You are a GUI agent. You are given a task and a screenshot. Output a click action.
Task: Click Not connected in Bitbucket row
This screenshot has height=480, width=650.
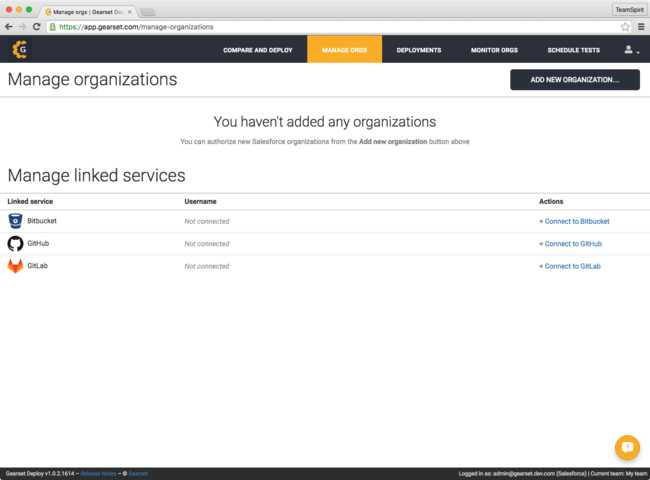click(207, 221)
